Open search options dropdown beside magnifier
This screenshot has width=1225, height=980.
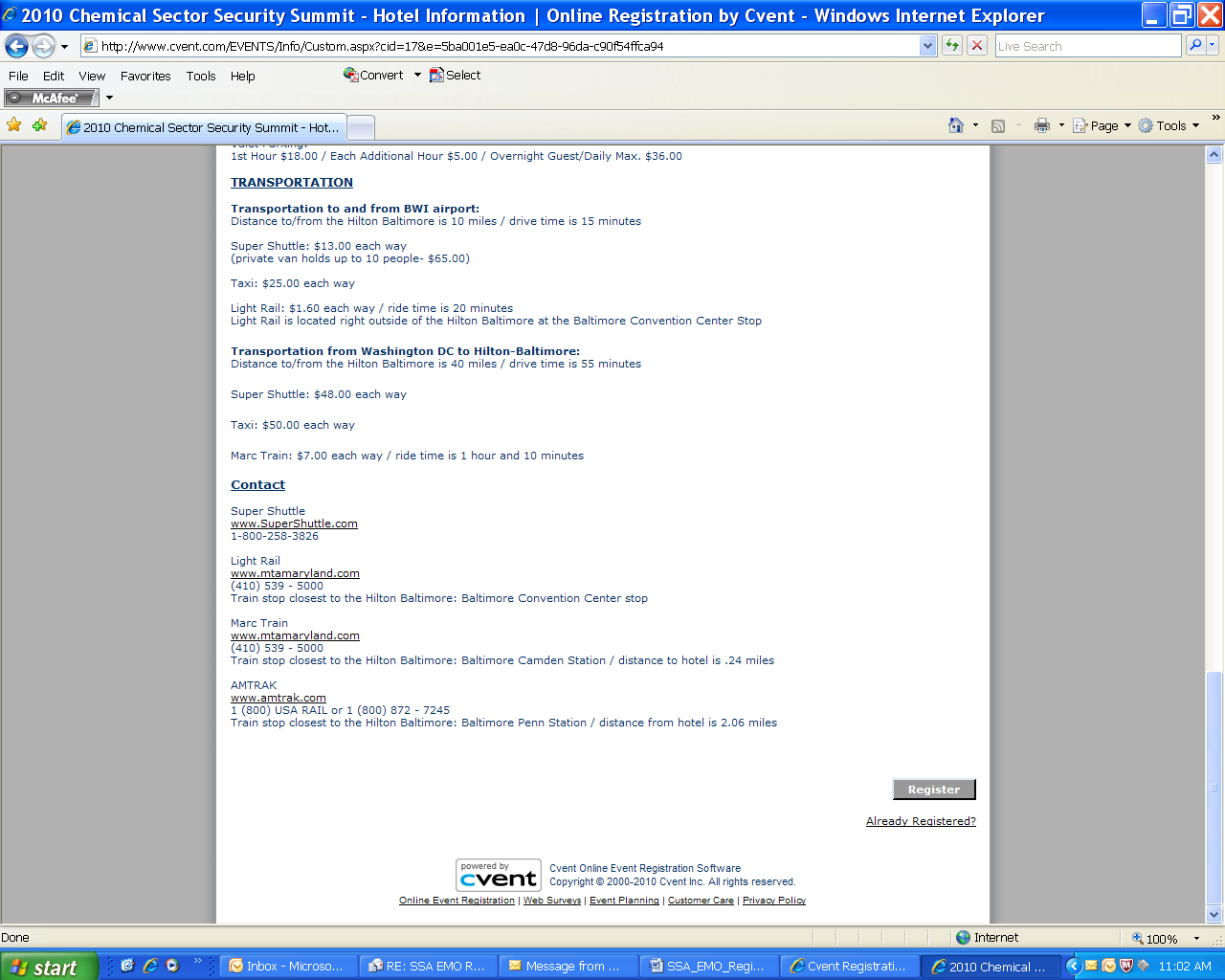pyautogui.click(x=1213, y=45)
